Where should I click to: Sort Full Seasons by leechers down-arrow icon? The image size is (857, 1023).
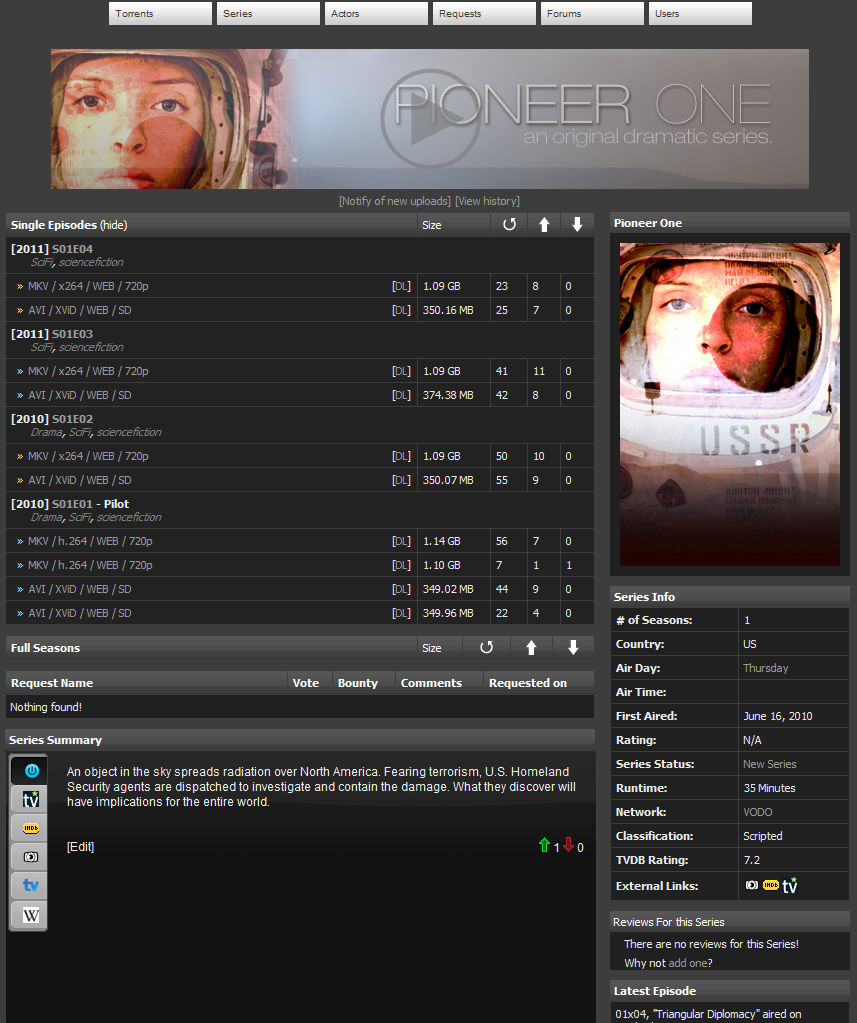pos(573,647)
